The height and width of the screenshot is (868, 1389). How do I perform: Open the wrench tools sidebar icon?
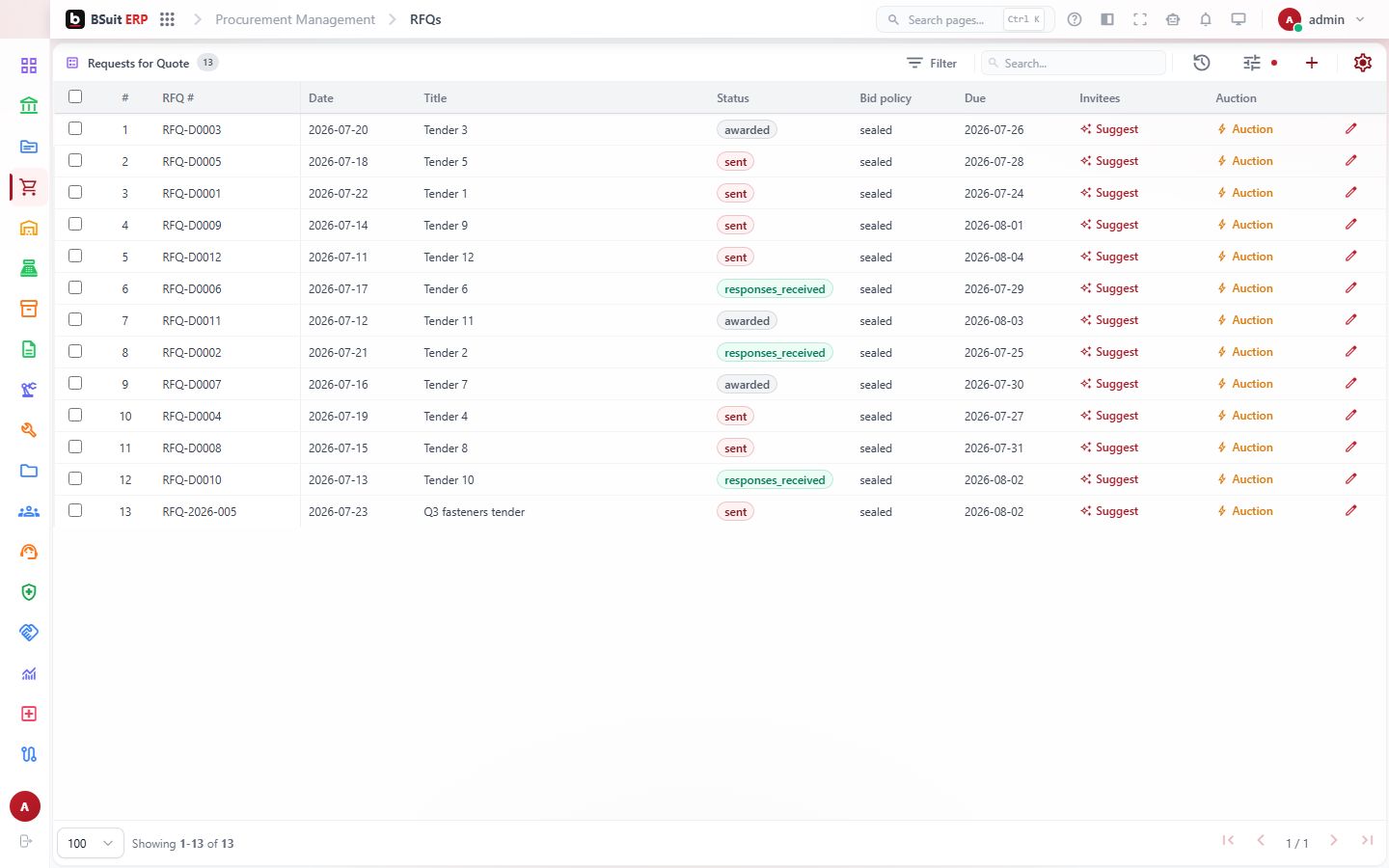click(x=29, y=430)
